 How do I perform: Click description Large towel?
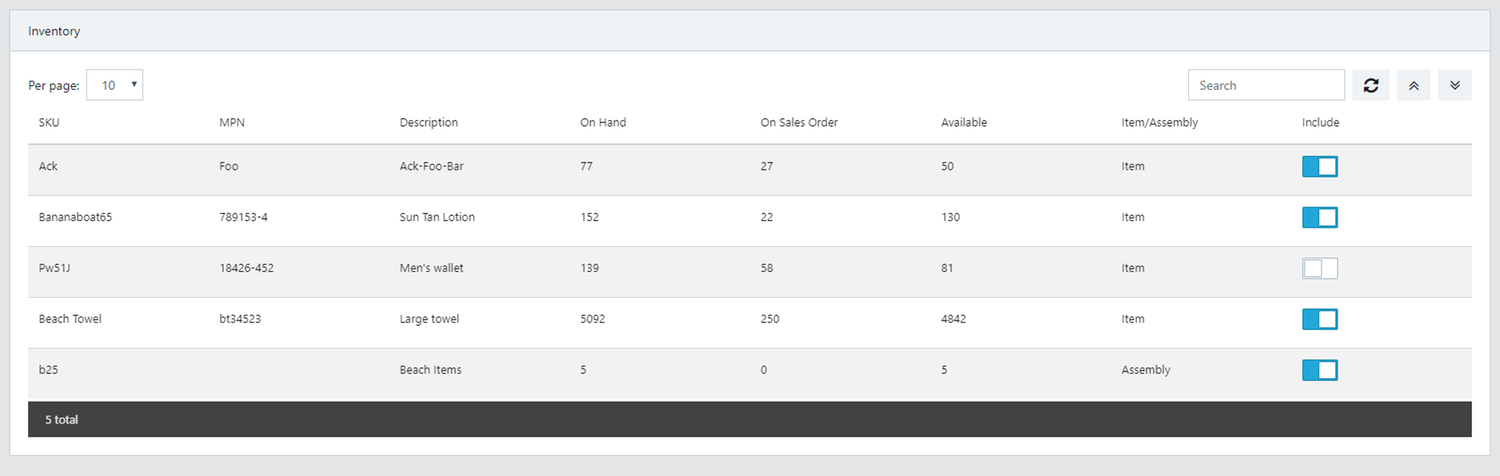tap(430, 319)
